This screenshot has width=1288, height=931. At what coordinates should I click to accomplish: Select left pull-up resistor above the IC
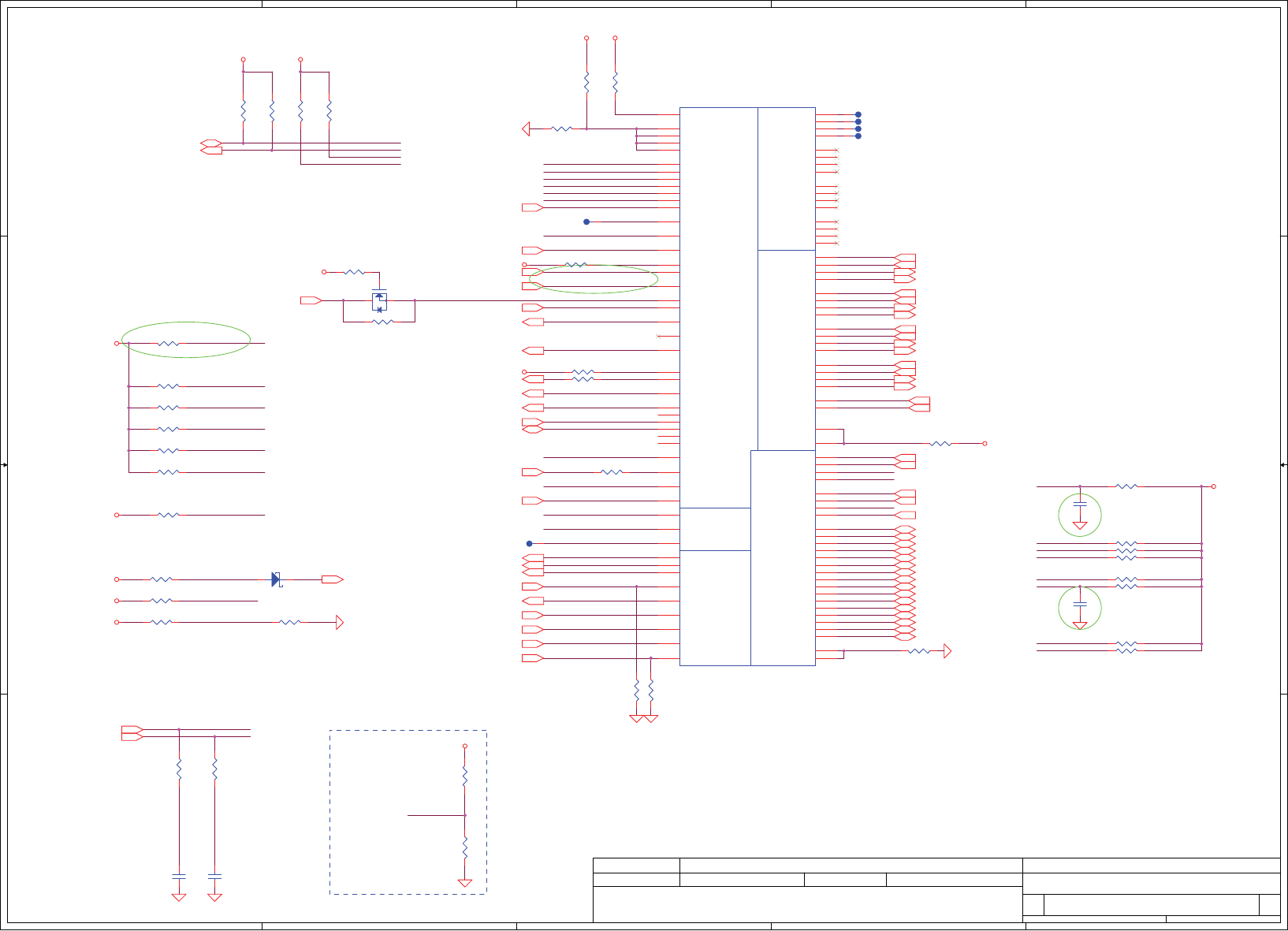586,81
